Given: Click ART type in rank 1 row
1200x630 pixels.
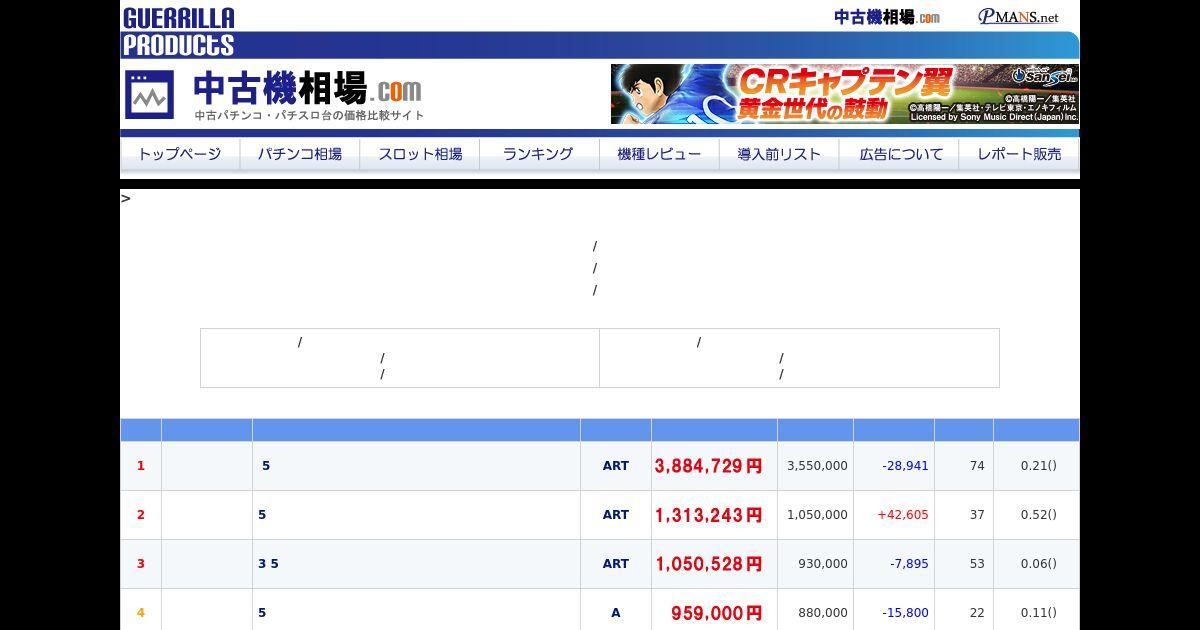Looking at the screenshot, I should click(x=616, y=466).
